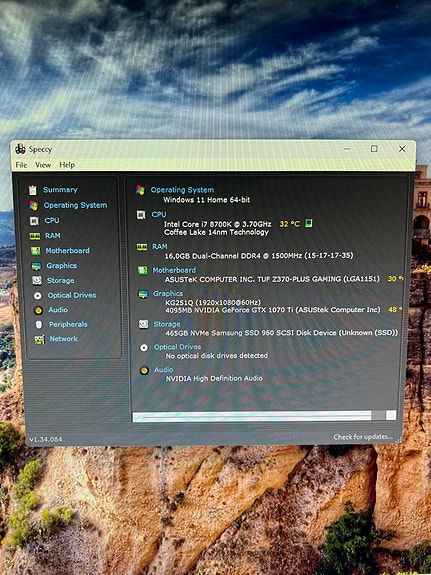Click the green CPU temperature indicator icon

click(309, 223)
